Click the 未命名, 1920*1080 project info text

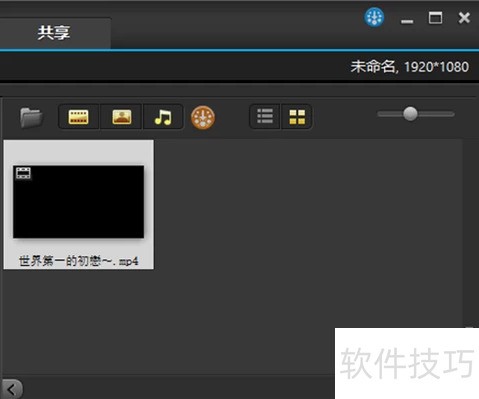pyautogui.click(x=410, y=67)
